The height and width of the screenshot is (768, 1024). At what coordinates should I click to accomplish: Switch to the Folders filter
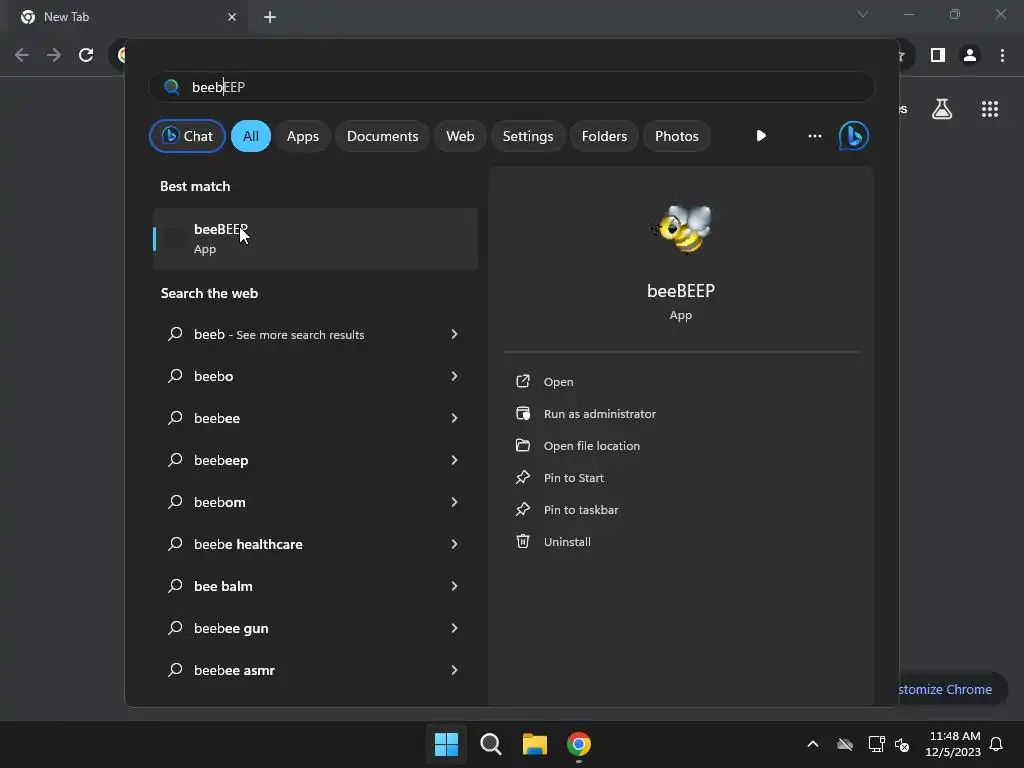pyautogui.click(x=604, y=136)
